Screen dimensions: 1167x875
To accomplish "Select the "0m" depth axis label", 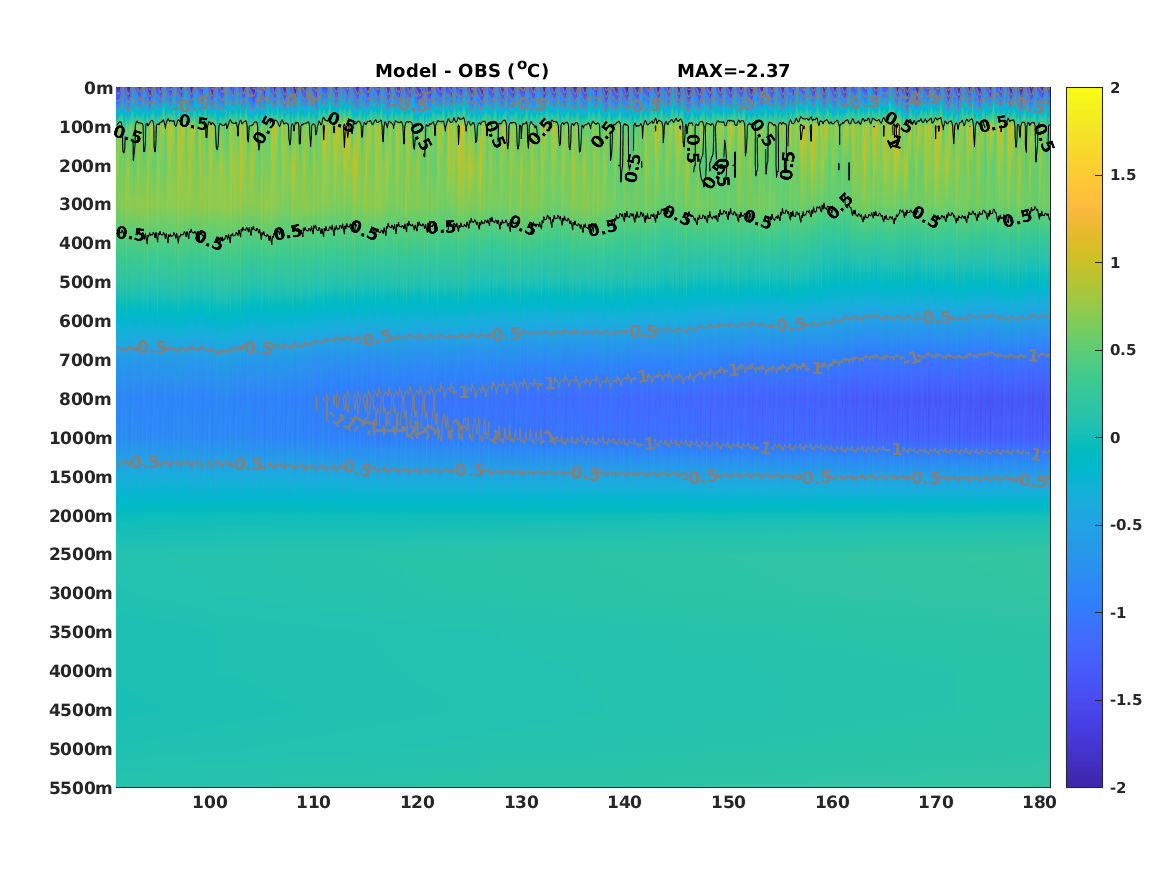I will coord(98,89).
